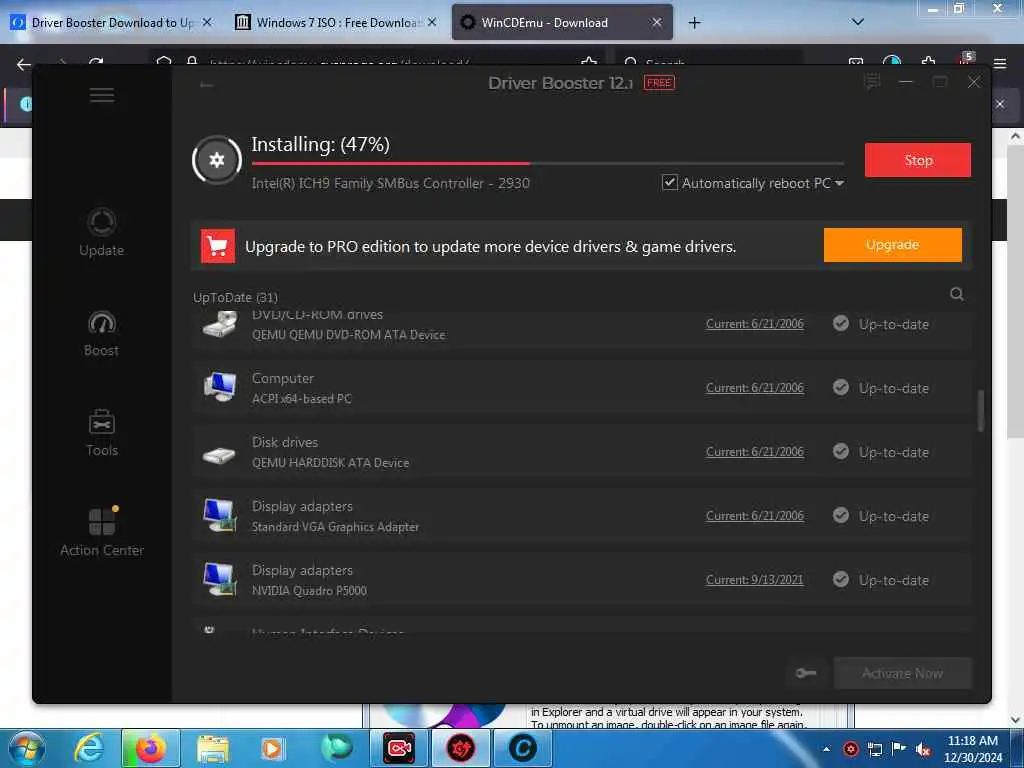Switch to Firefox on taskbar
Screen dimensions: 1024x768
pos(150,748)
